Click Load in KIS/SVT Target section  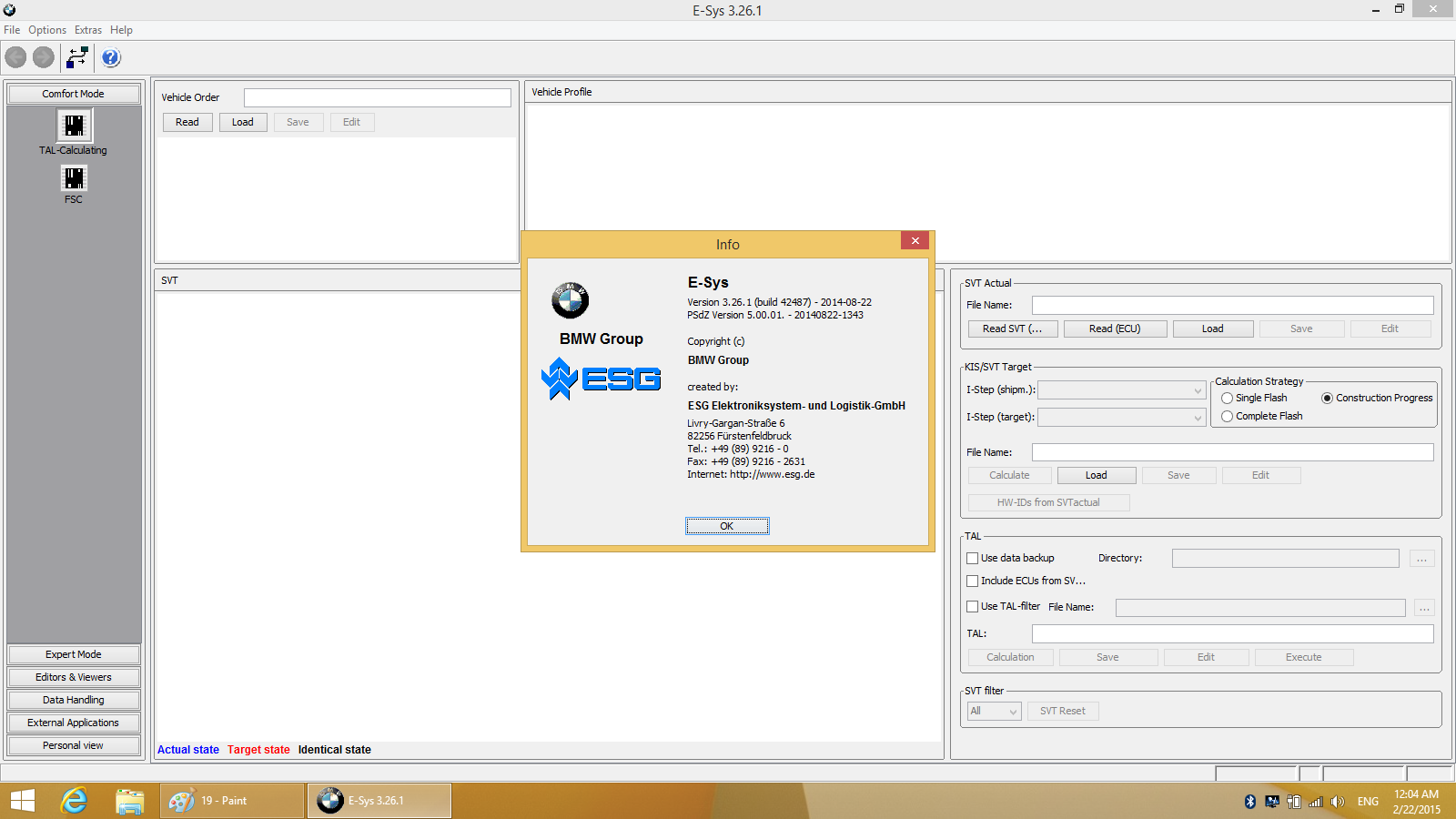click(1097, 475)
